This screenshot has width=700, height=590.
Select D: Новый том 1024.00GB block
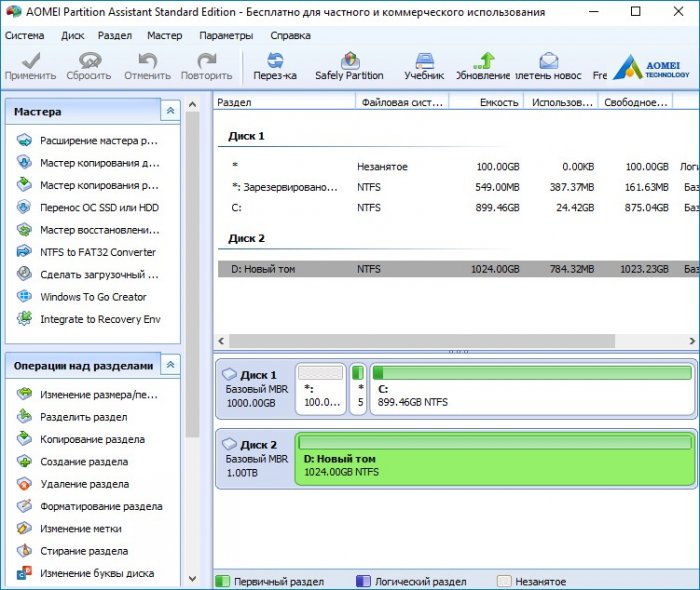495,459
